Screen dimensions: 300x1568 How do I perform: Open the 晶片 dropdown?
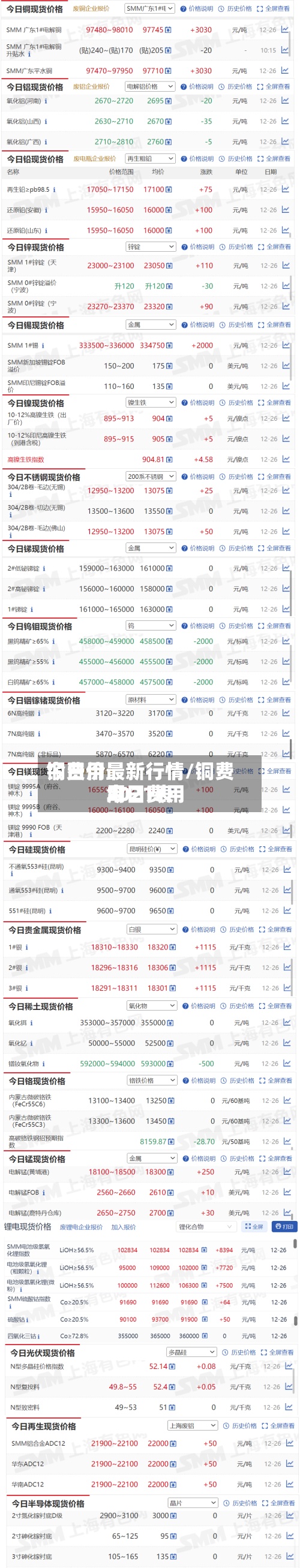192,1503
